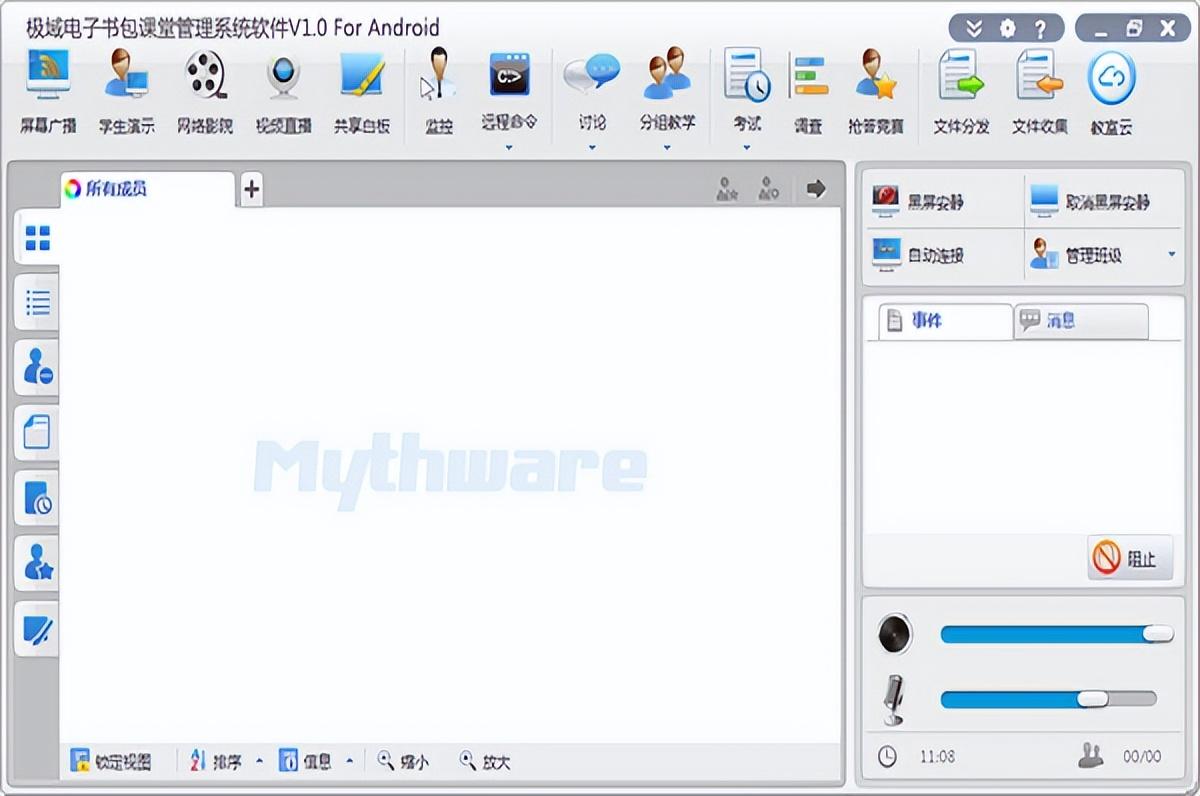The image size is (1200, 796).
Task: Click 缩小 zoom out
Action: pos(403,762)
